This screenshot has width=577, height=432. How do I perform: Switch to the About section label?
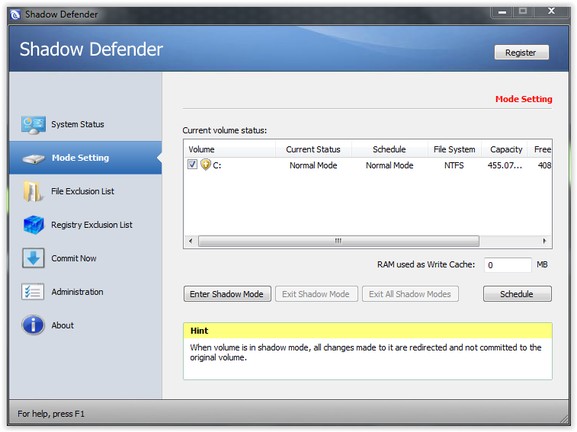(63, 325)
